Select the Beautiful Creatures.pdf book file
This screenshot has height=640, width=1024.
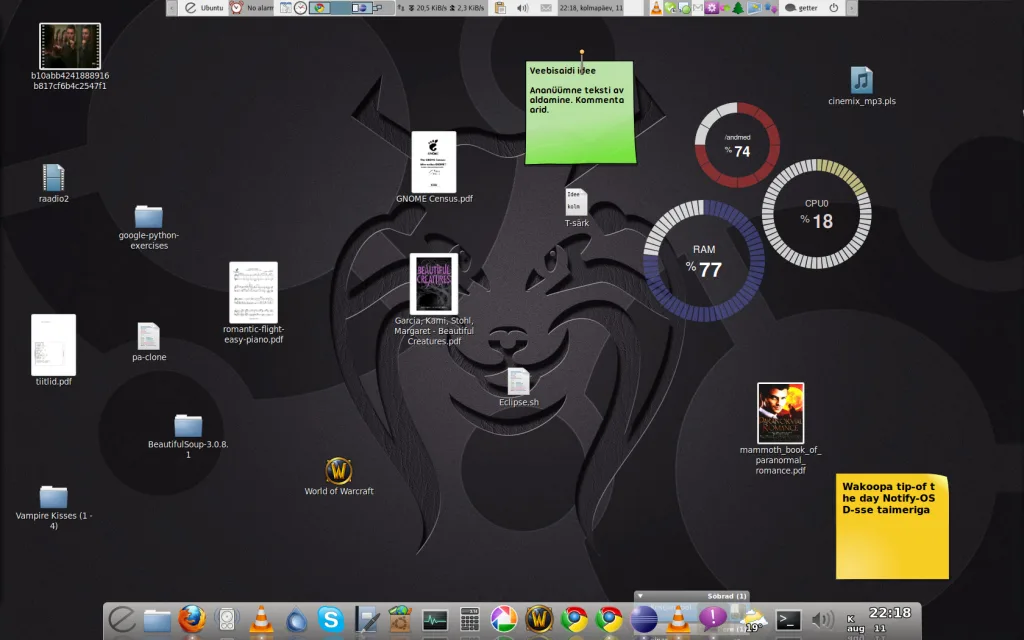pyautogui.click(x=434, y=284)
